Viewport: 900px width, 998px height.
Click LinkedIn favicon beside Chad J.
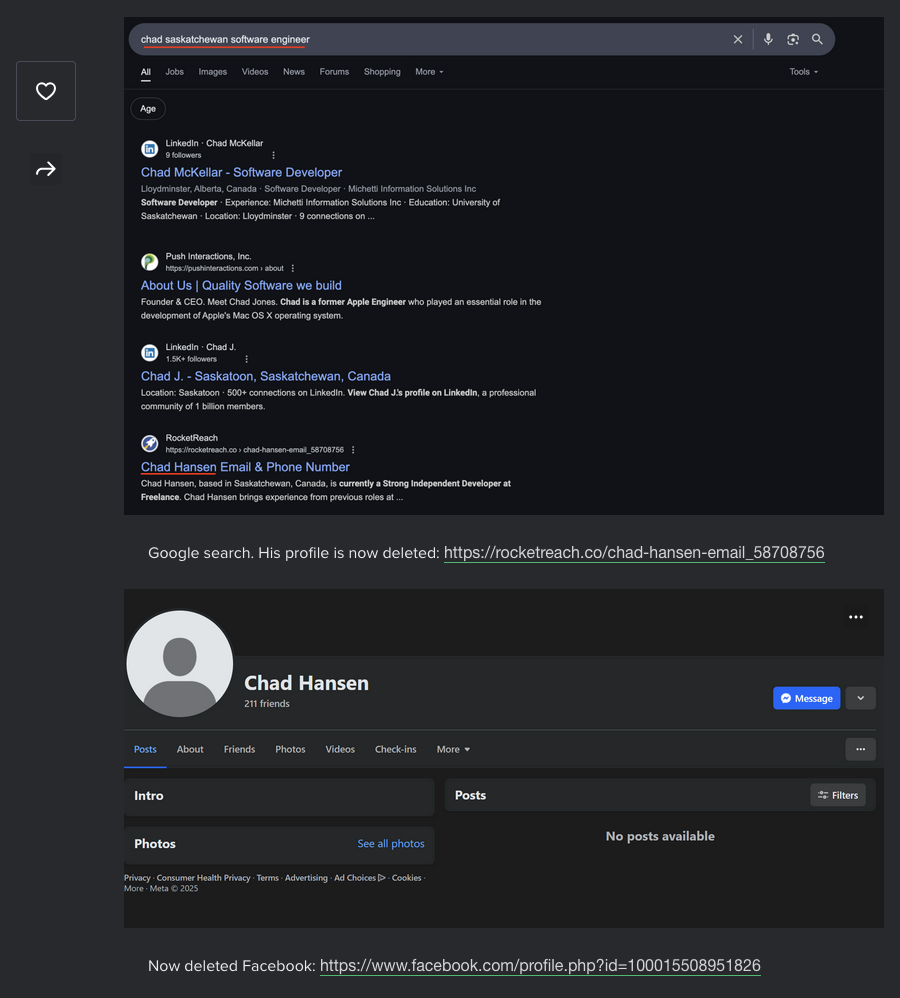tap(150, 353)
